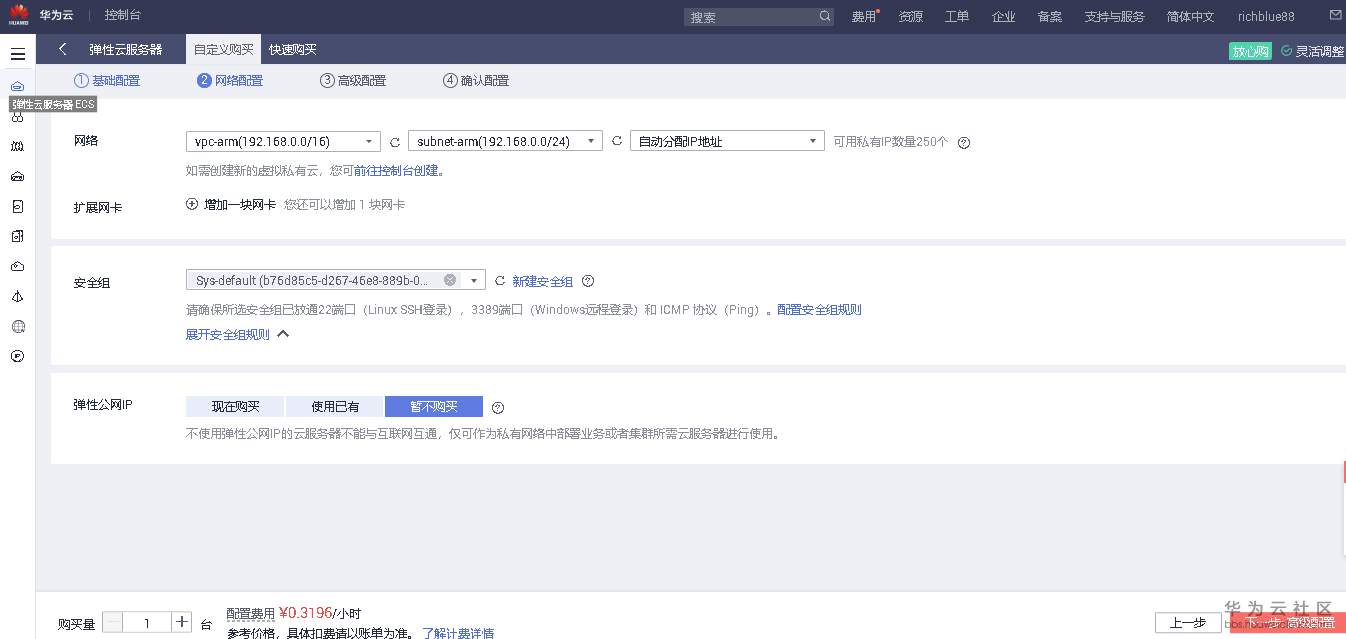Open 企业 menu in top bar
Viewport: 1346px width, 639px height.
(1003, 17)
